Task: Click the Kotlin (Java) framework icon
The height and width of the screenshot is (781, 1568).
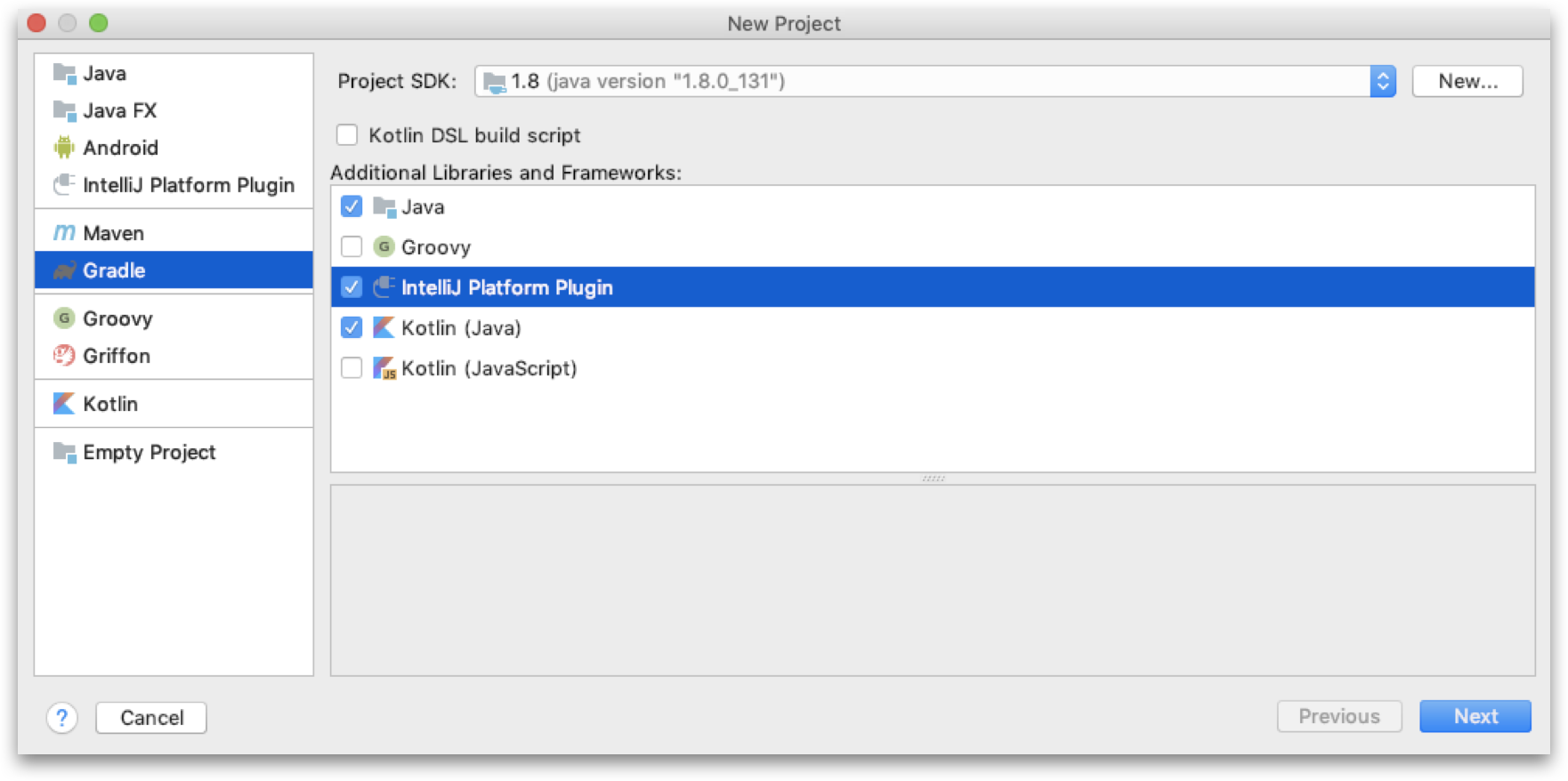Action: pos(384,327)
